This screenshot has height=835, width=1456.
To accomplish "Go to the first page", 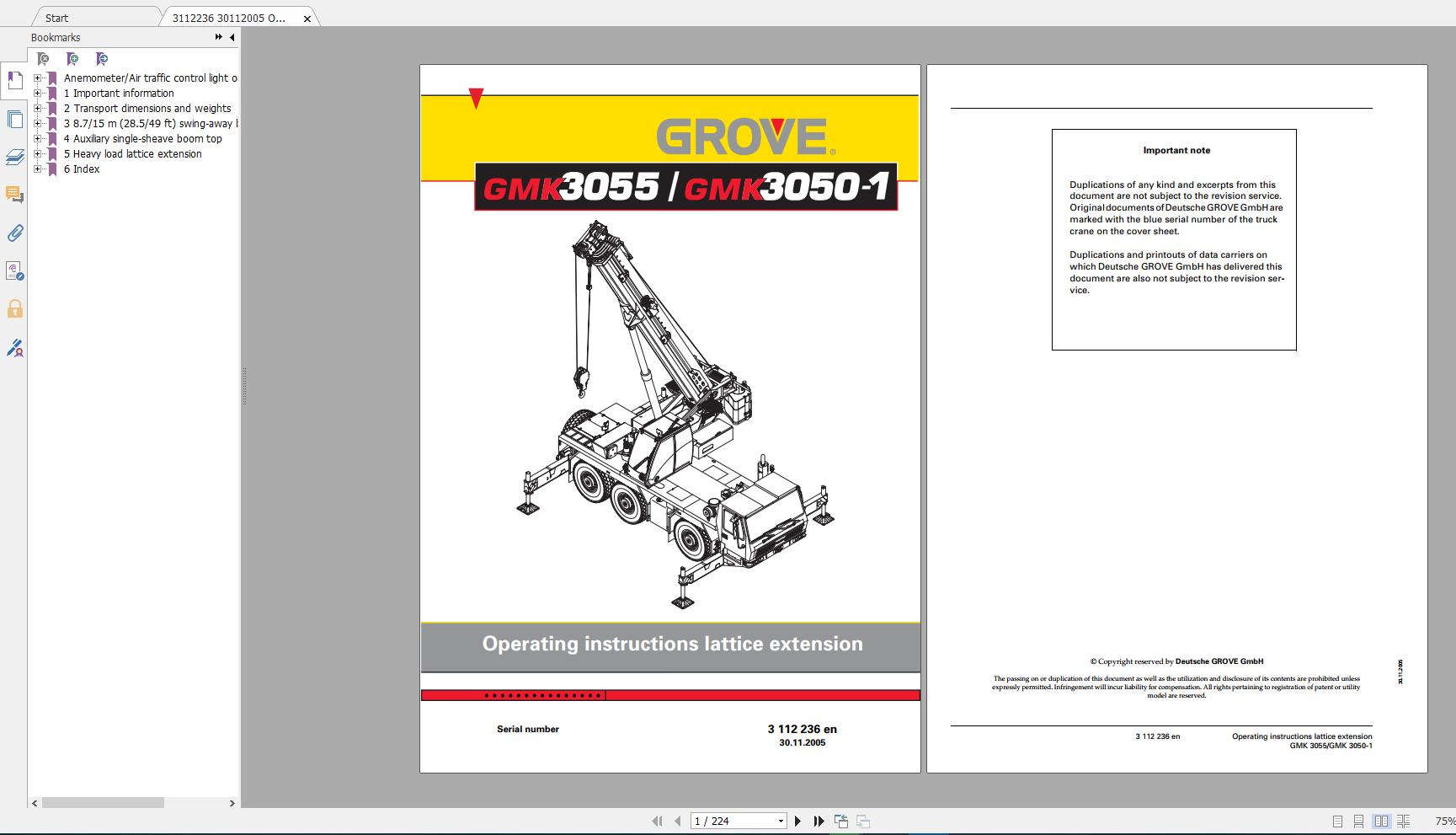I will (657, 821).
